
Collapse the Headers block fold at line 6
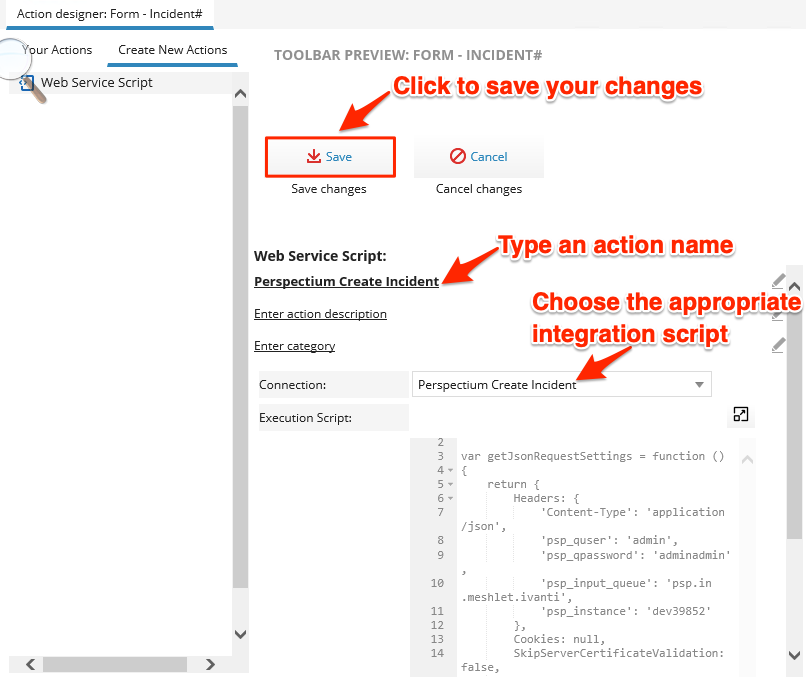click(451, 498)
